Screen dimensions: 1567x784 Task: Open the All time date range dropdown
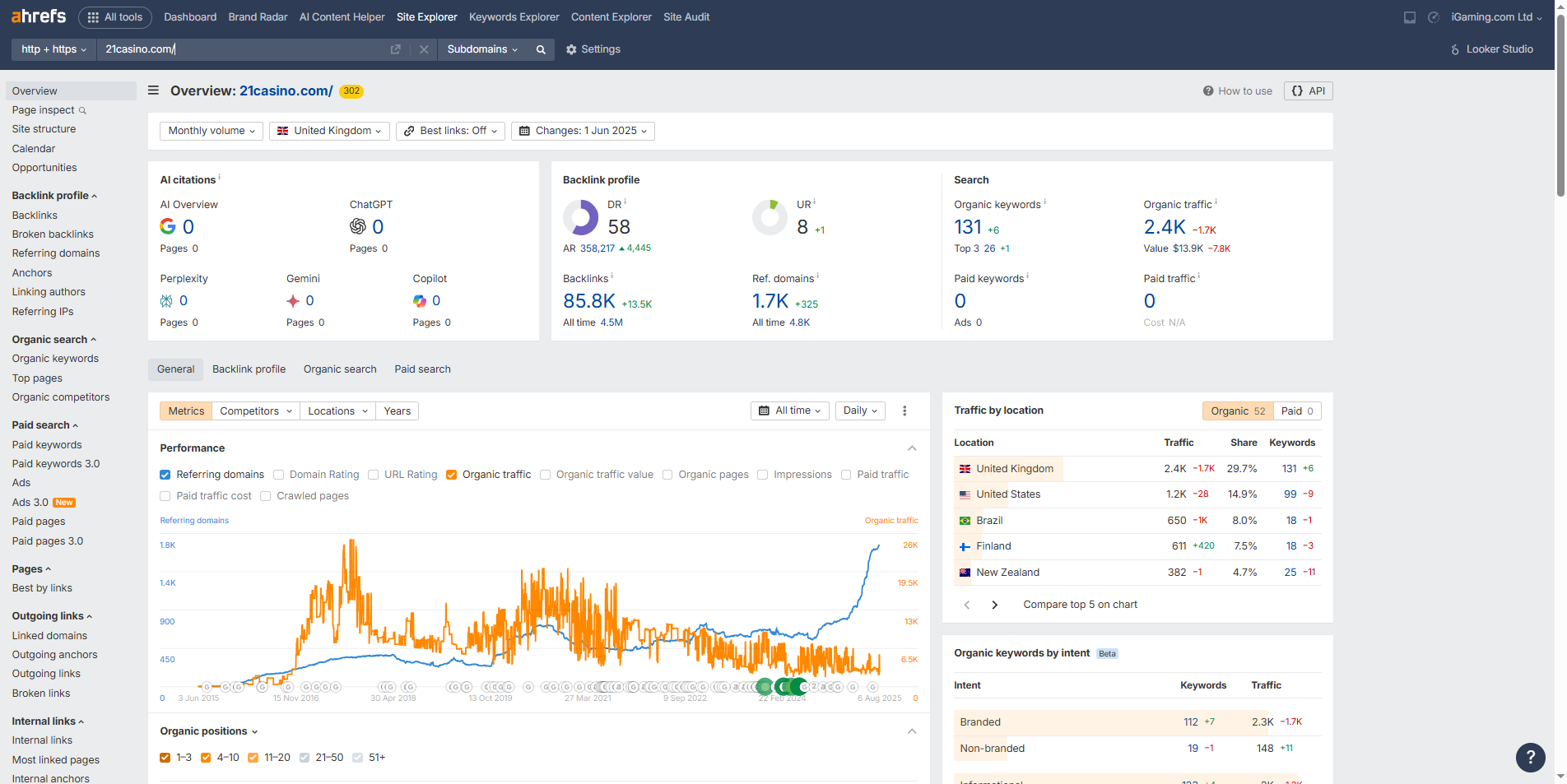point(789,411)
